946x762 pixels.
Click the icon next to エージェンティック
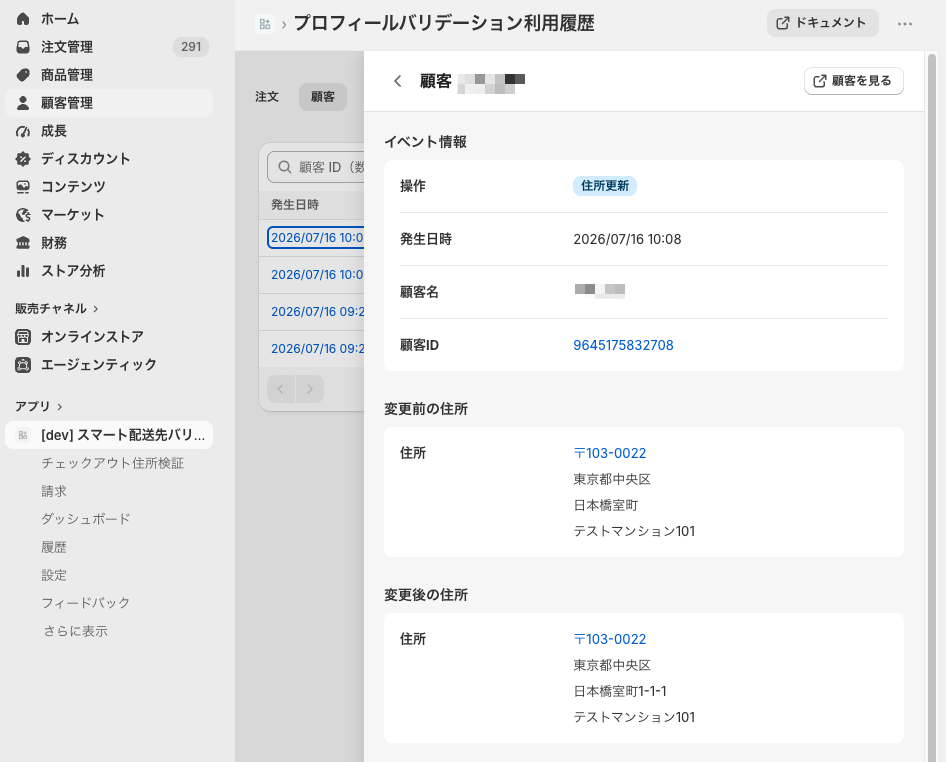point(23,364)
